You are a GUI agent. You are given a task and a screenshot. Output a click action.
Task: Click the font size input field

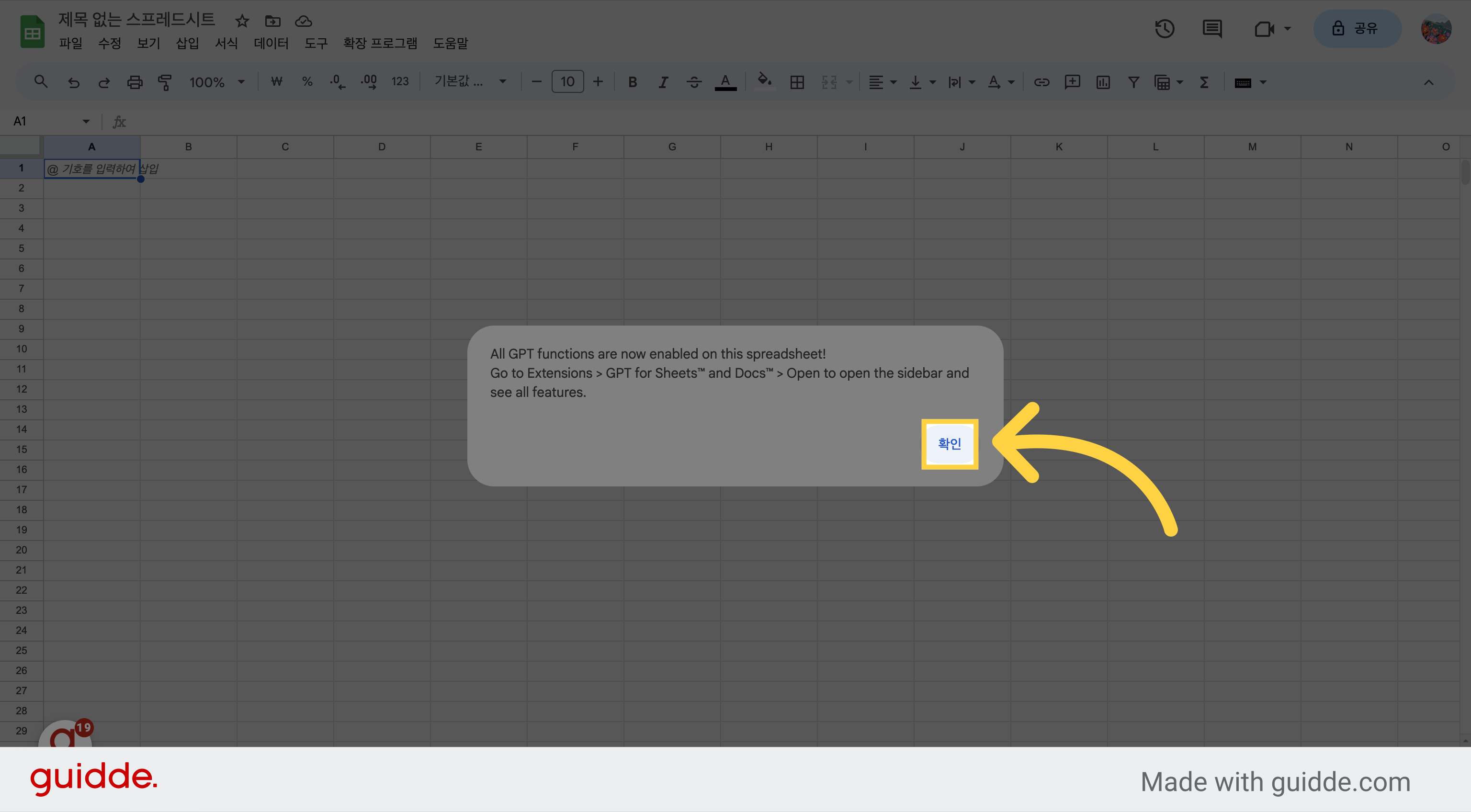click(x=567, y=82)
